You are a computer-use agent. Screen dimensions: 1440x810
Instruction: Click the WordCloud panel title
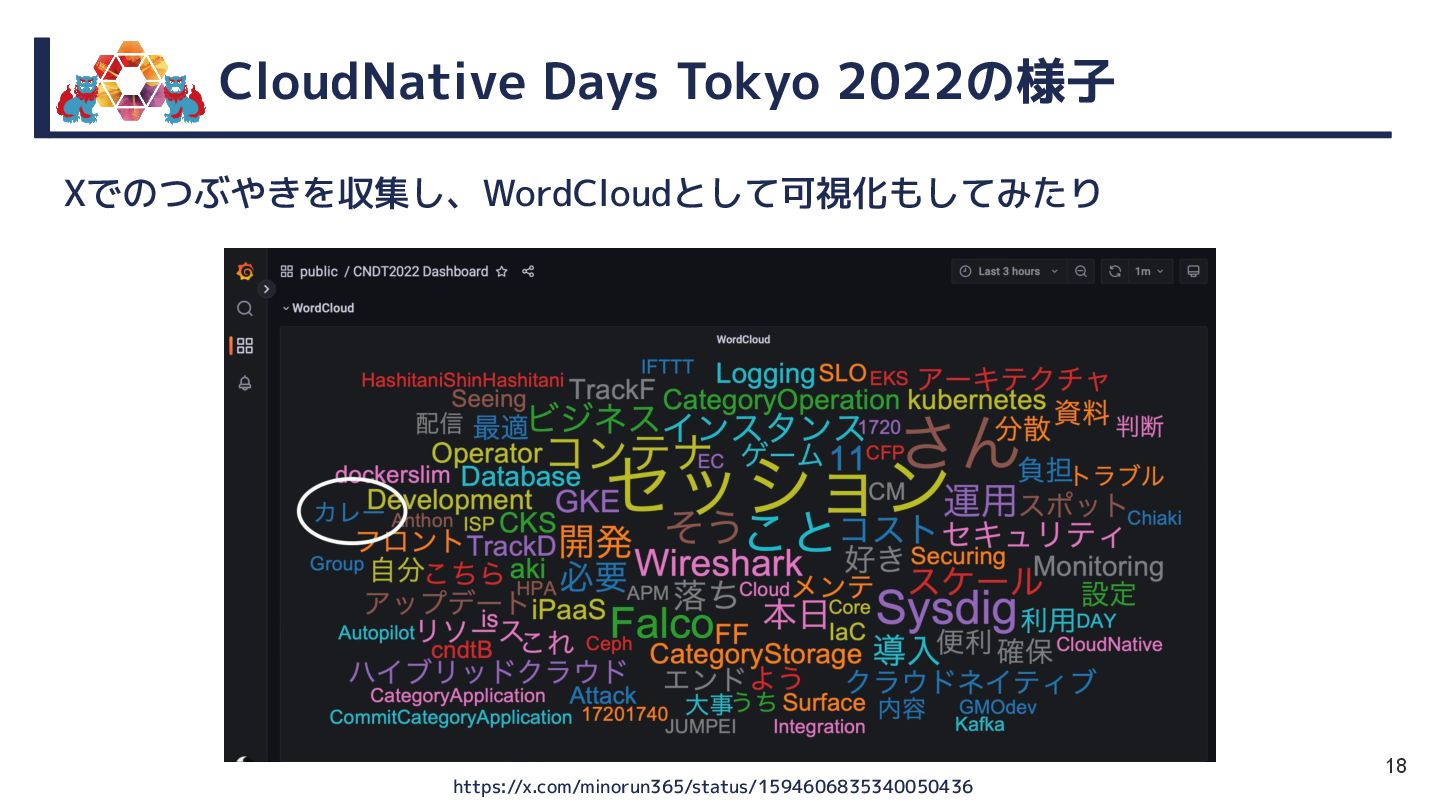(x=743, y=340)
